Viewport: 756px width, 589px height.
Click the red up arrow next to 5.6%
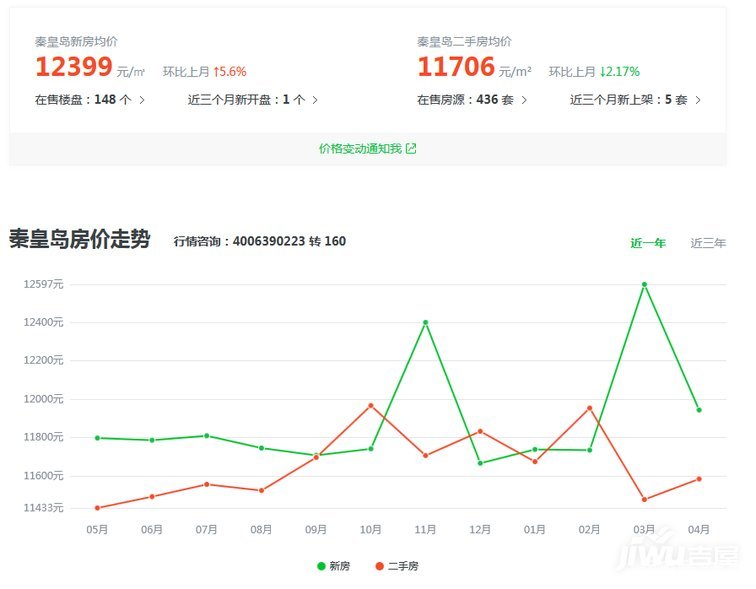click(x=216, y=72)
